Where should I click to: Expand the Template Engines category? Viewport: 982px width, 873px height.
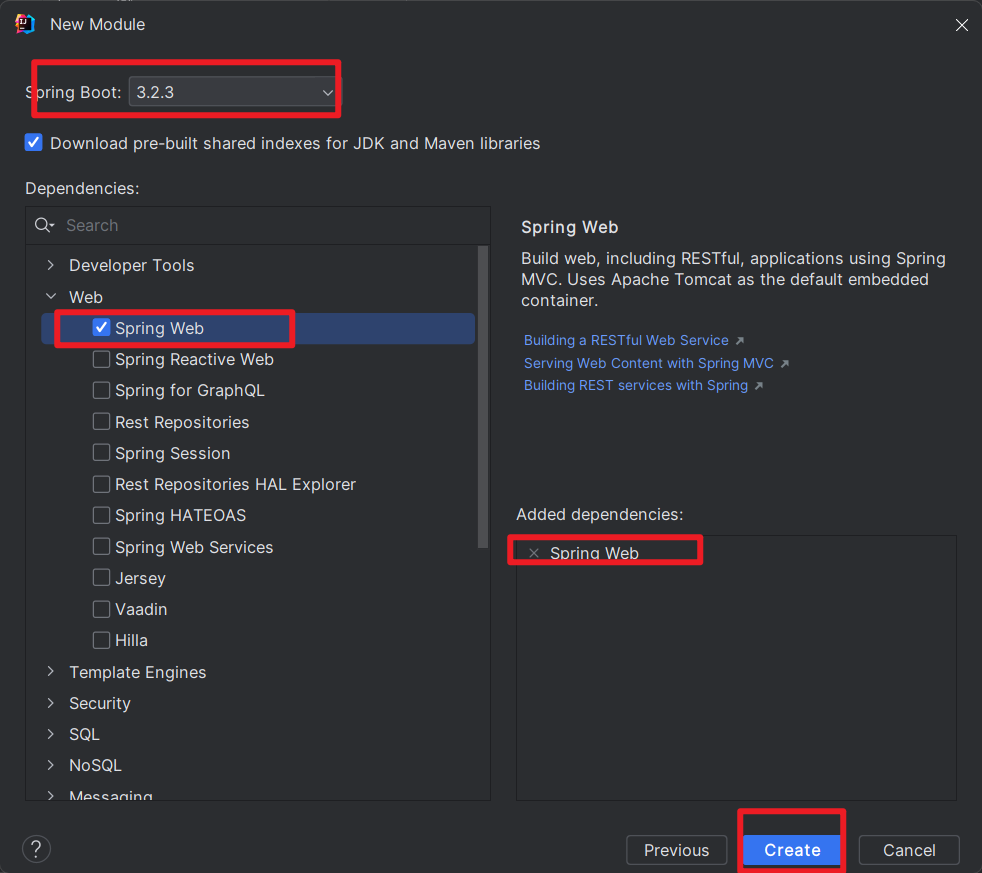coord(51,671)
